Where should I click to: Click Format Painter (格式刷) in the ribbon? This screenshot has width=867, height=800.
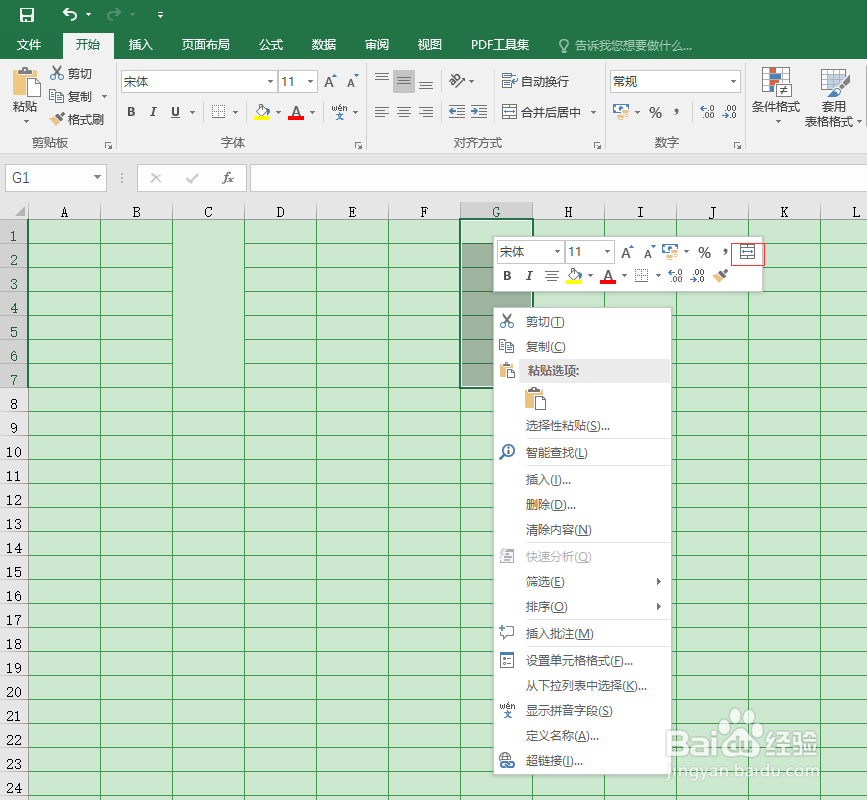(76, 119)
